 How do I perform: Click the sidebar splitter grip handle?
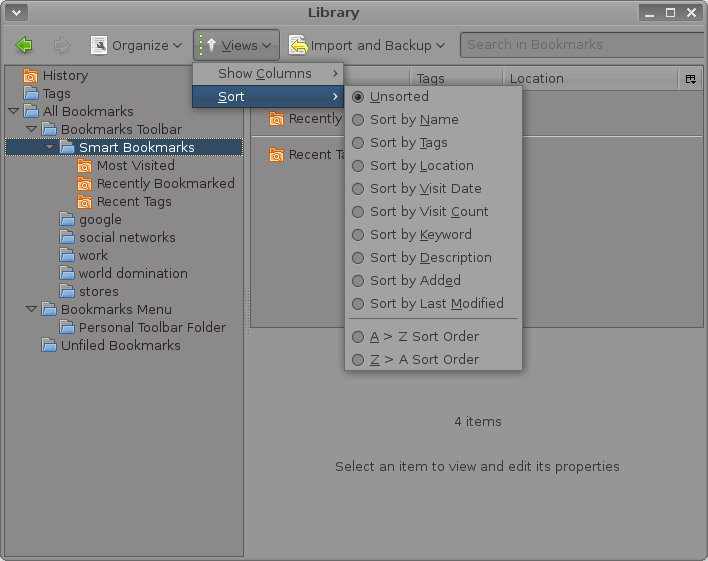click(247, 311)
